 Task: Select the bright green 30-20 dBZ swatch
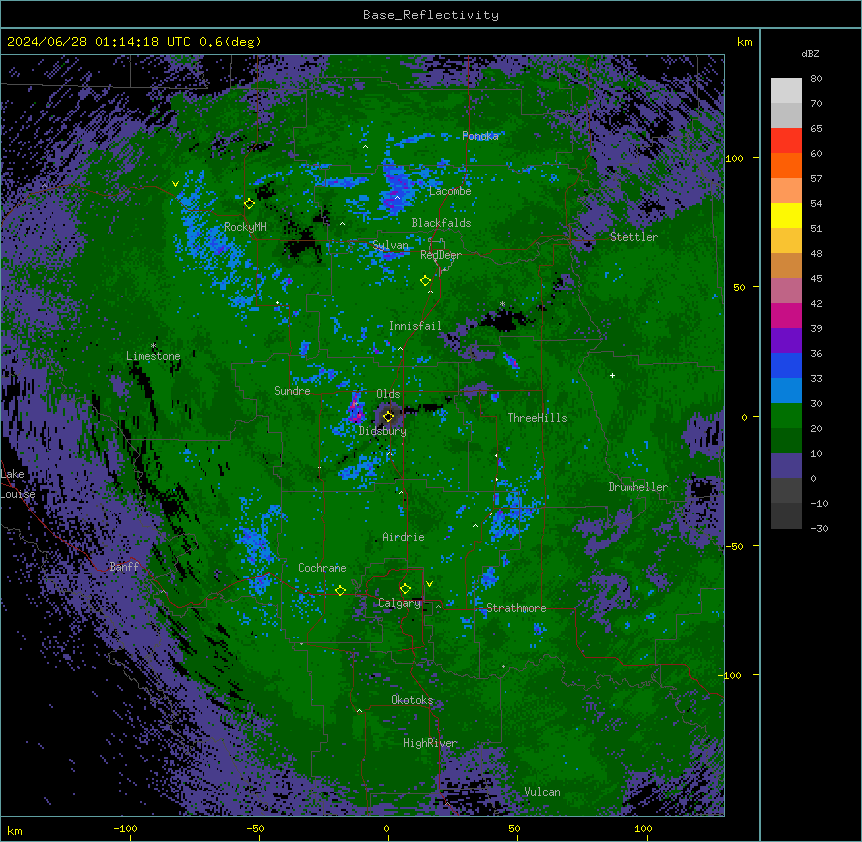coord(786,416)
